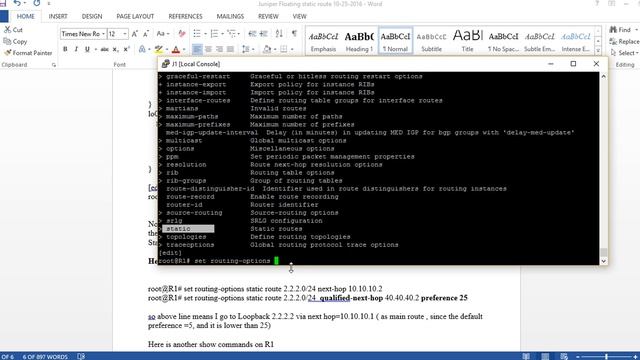Click the console scrollbar down arrow
The width and height of the screenshot is (640, 360).
click(603, 261)
